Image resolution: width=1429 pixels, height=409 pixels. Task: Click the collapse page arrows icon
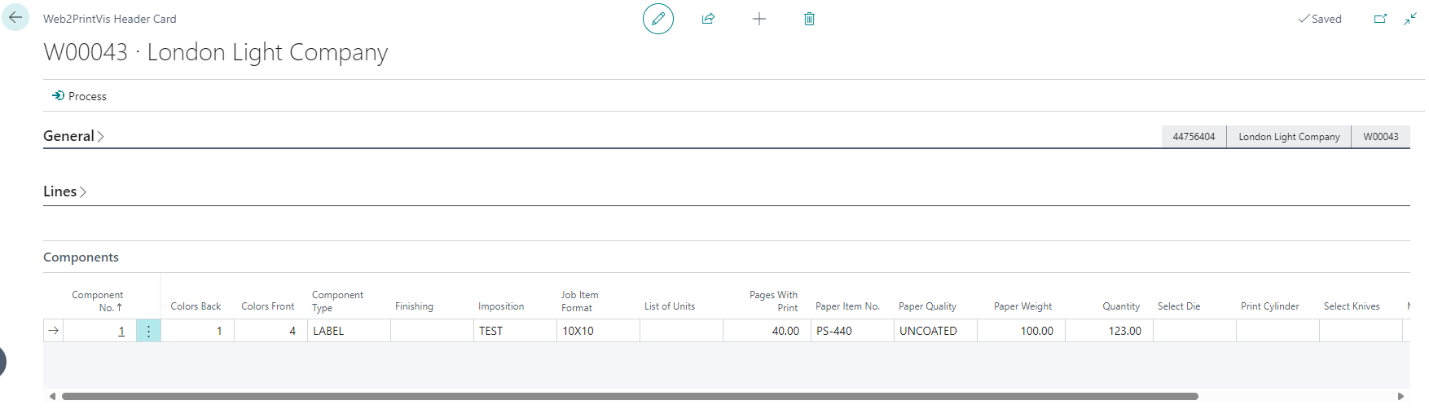coord(1411,19)
